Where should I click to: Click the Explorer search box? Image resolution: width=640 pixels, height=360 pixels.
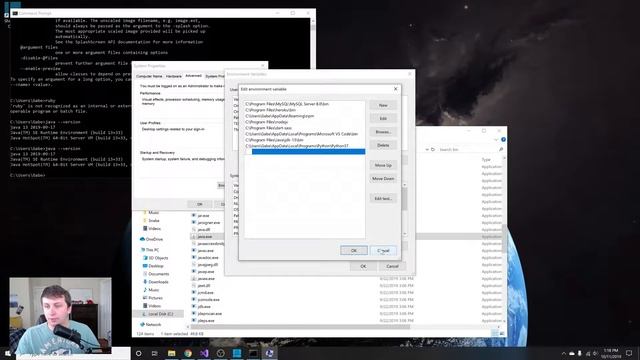pyautogui.click(x=468, y=149)
